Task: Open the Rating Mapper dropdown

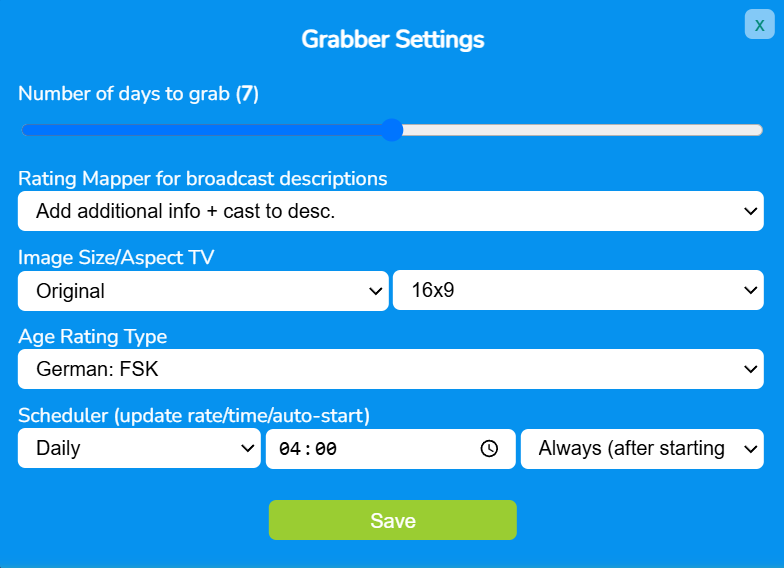Action: 390,211
